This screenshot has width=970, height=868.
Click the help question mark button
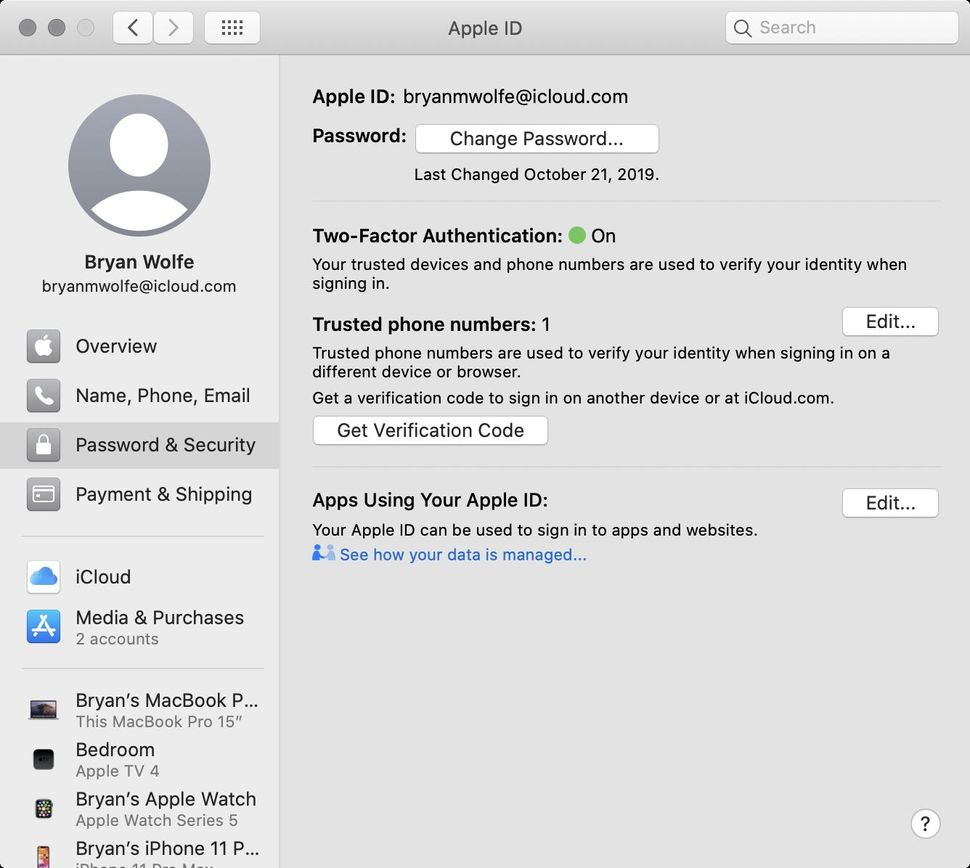tap(925, 823)
